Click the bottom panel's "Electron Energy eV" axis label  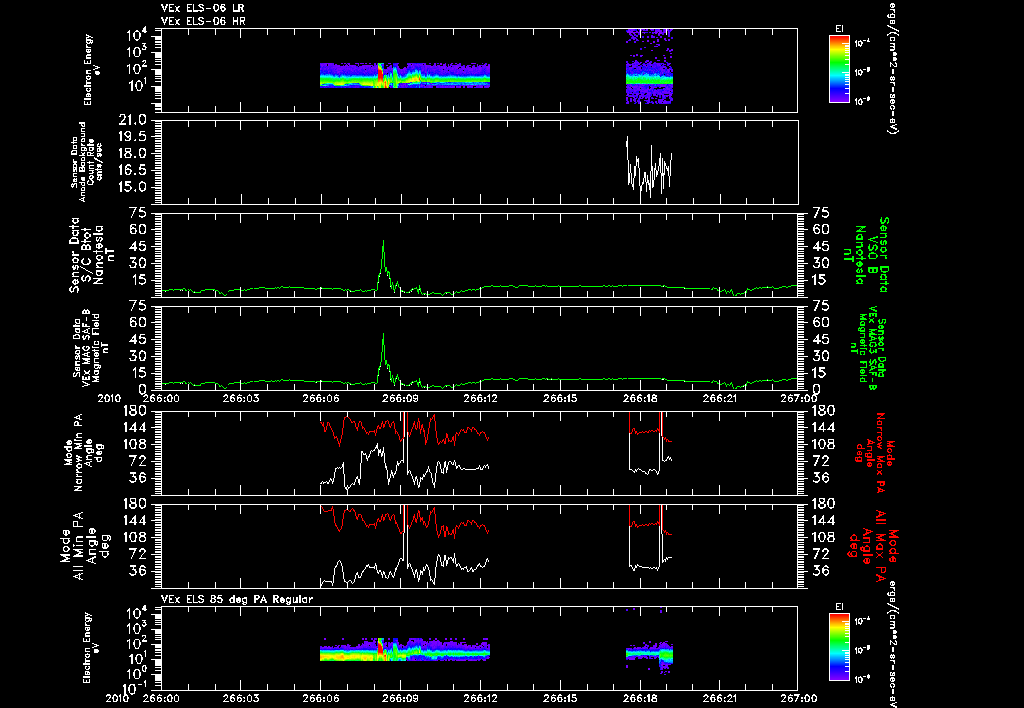point(91,648)
